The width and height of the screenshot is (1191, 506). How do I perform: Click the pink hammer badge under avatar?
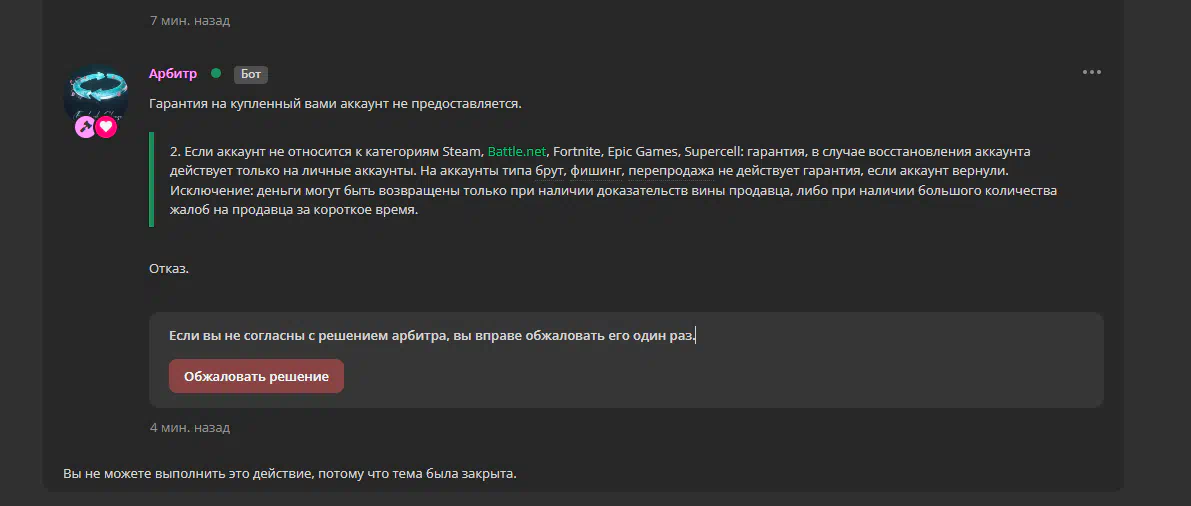pos(85,127)
